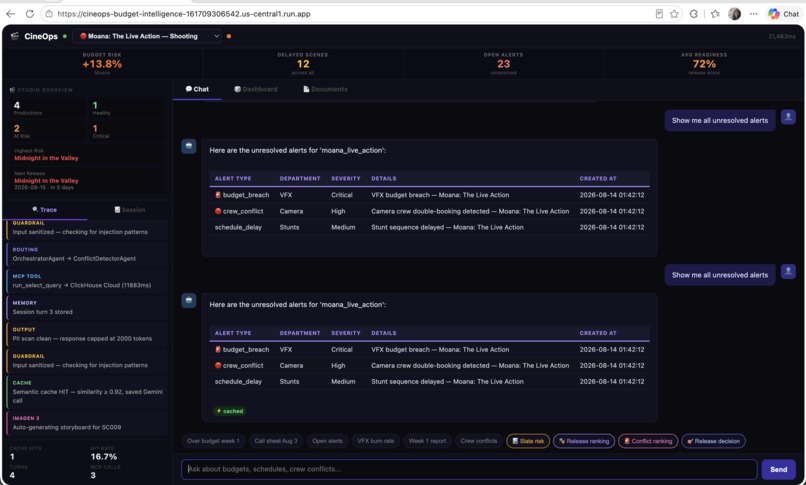Click the CineOps clapperboard logo
Viewport: 806px width, 485px height.
(14, 36)
